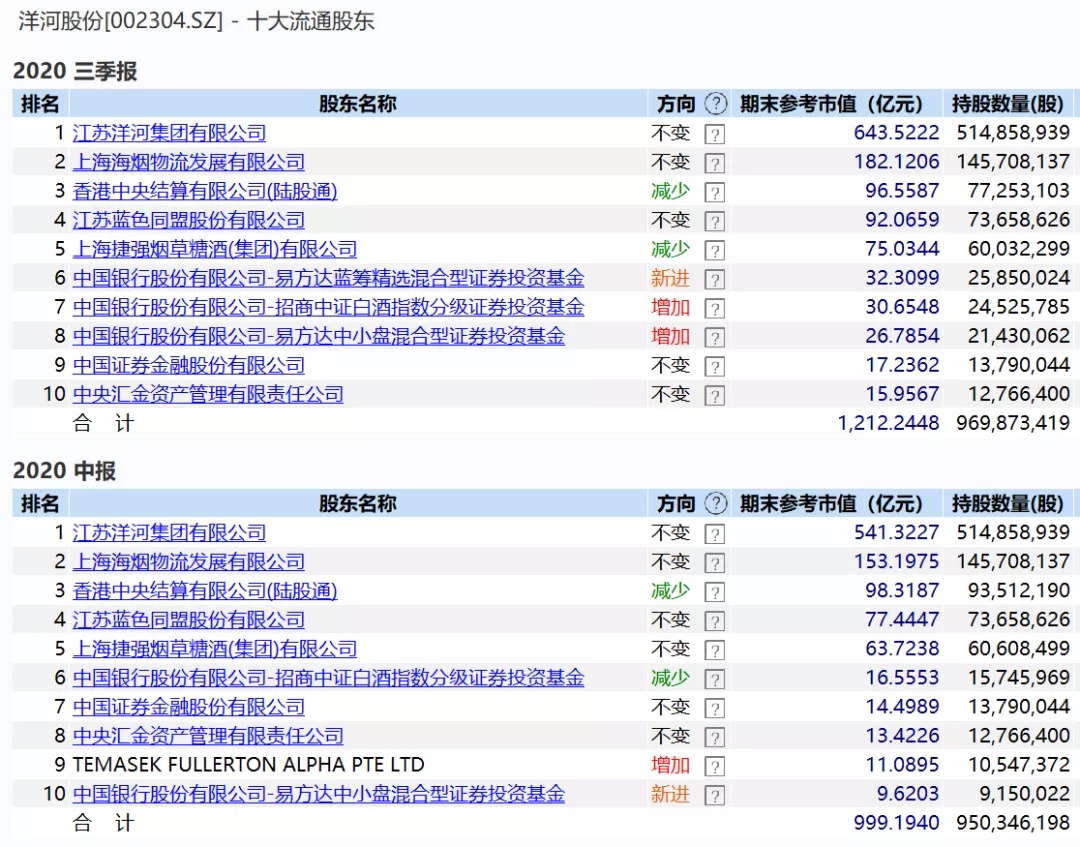Click question icon for 三季报 江苏洋河集团 row

pos(714,134)
